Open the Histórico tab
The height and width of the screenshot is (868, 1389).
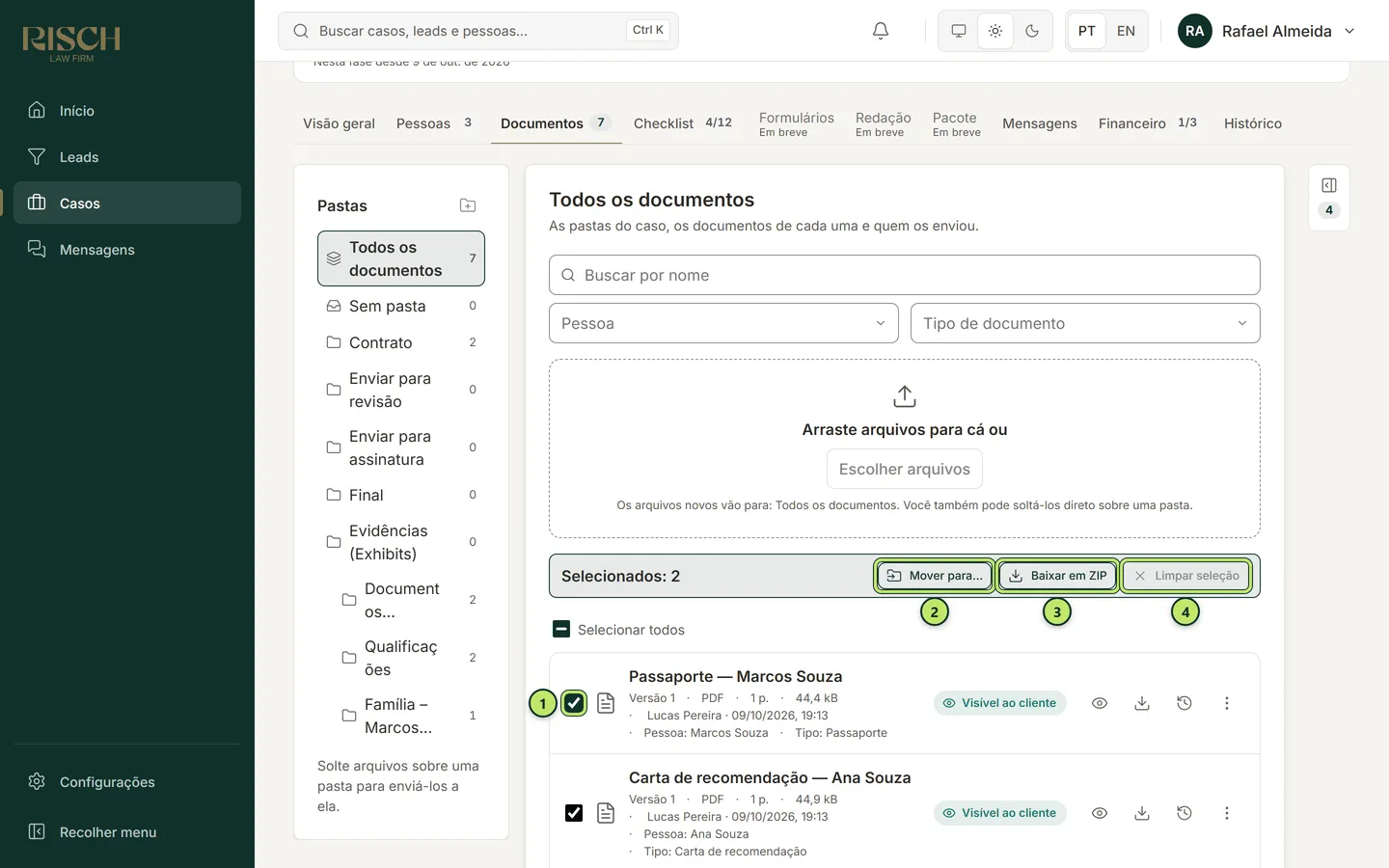(x=1253, y=123)
